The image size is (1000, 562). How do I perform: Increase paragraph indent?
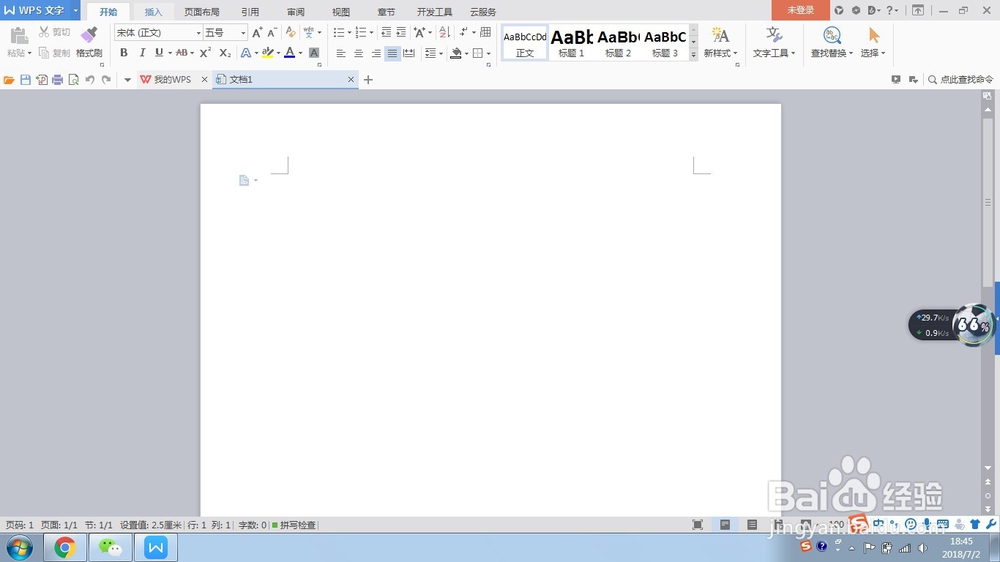[401, 33]
